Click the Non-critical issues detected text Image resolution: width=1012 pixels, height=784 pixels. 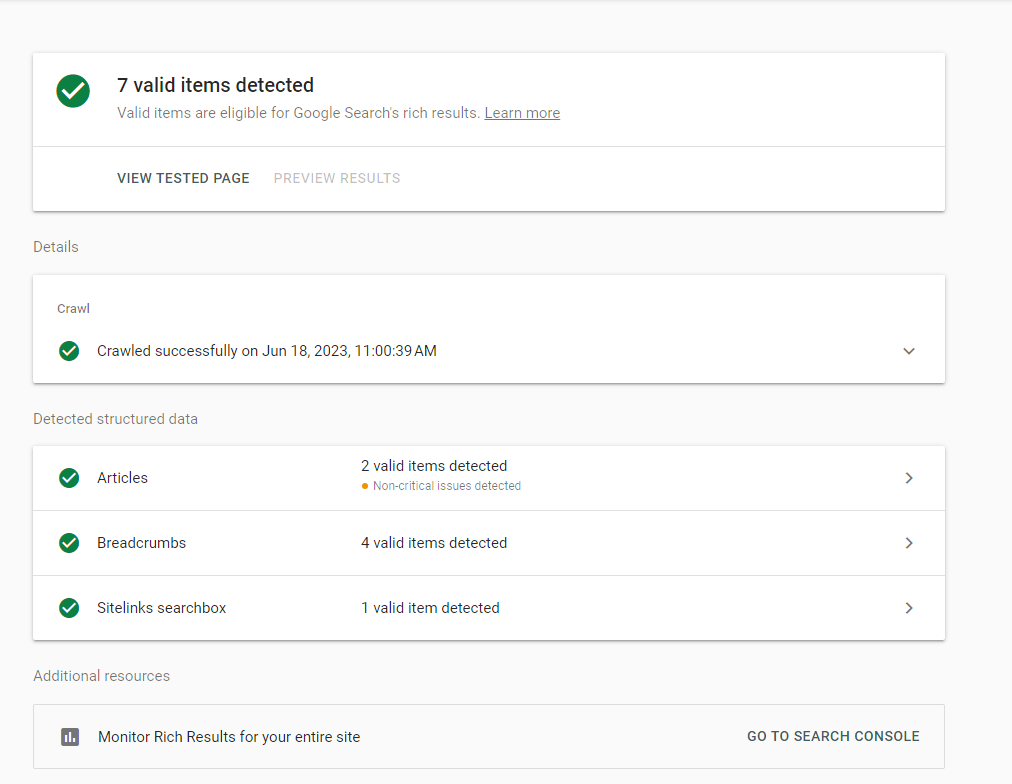447,486
